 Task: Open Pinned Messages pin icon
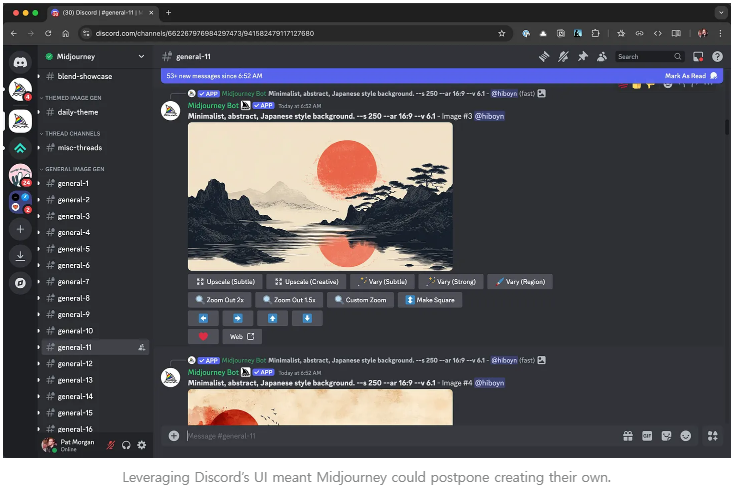pyautogui.click(x=583, y=56)
